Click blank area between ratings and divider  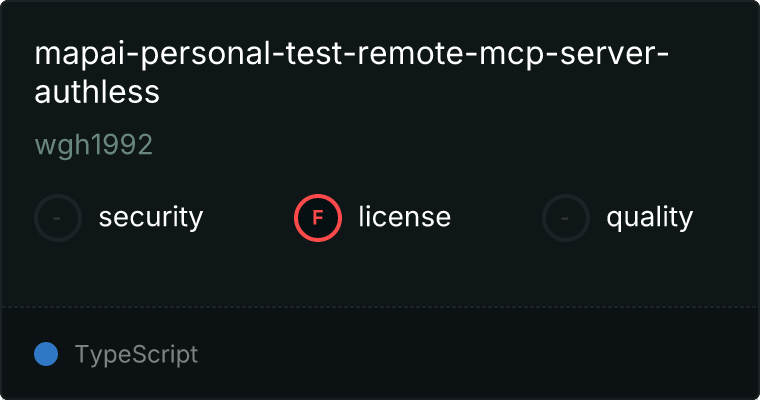(380, 272)
